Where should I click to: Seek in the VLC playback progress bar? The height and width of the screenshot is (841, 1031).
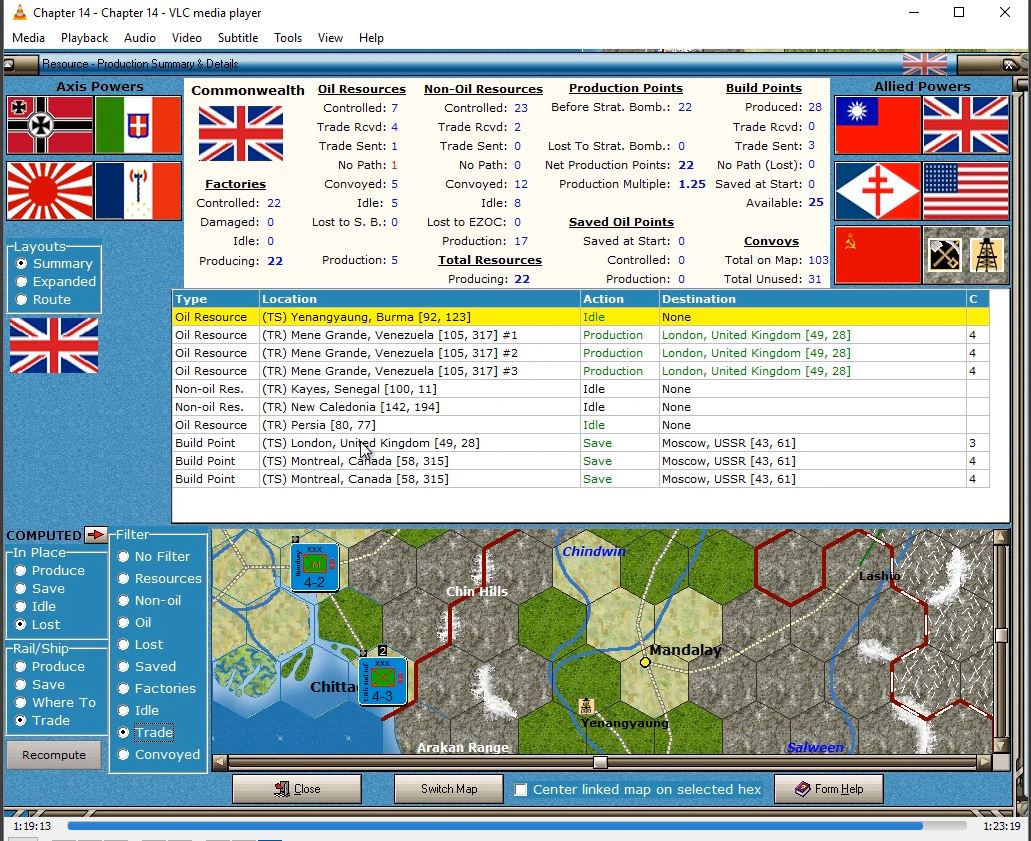click(x=516, y=826)
